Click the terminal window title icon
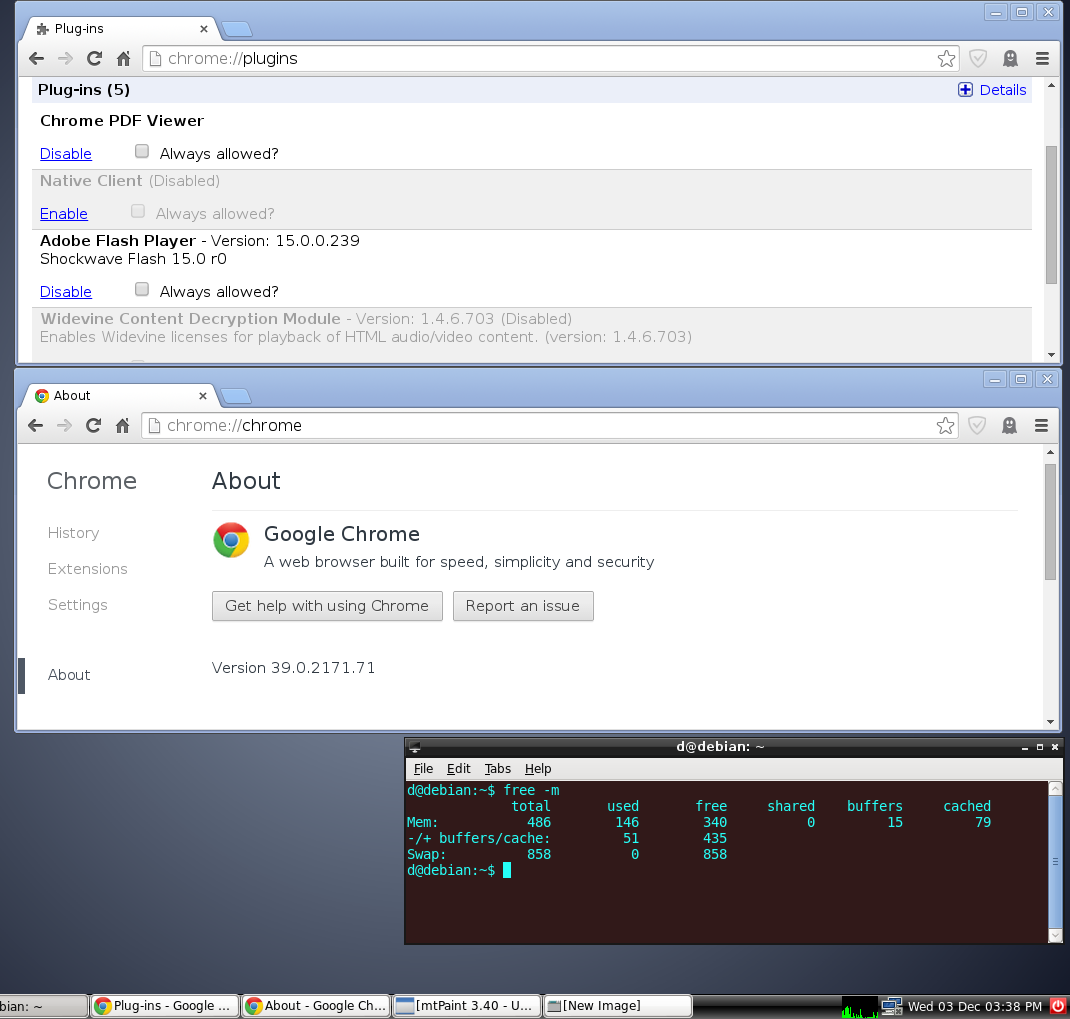The image size is (1070, 1019). pos(415,747)
